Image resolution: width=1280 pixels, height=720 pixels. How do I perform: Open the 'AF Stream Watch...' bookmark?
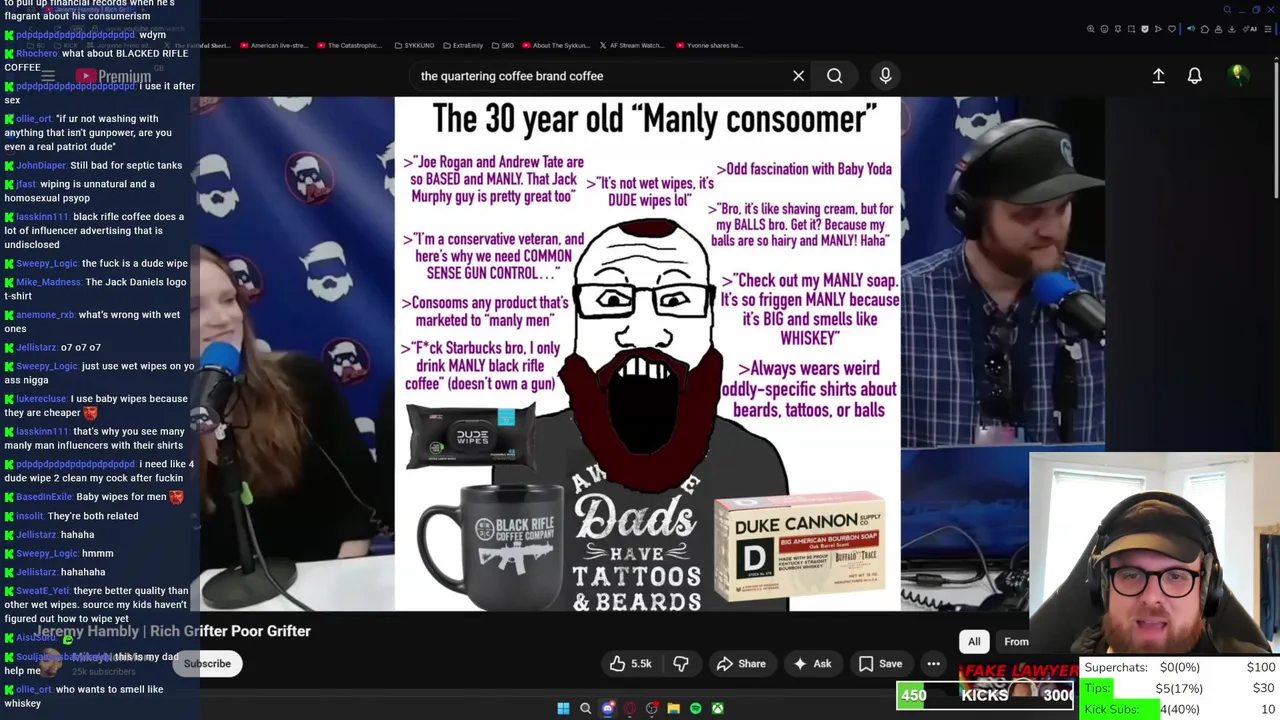[631, 45]
